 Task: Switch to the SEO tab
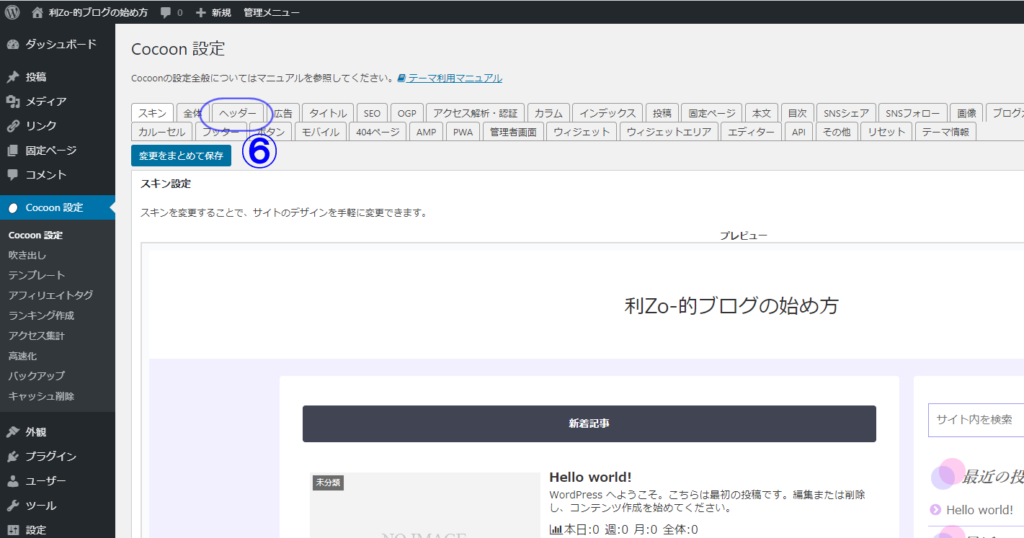click(372, 113)
